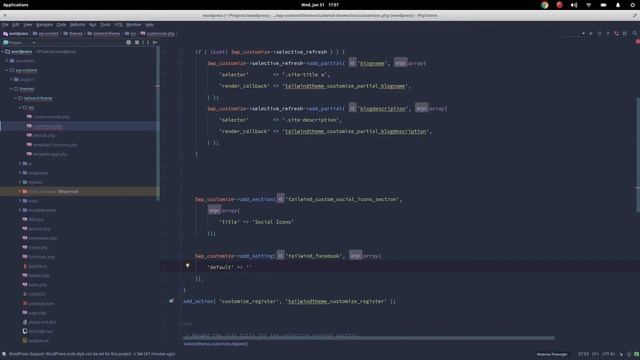The image size is (640, 360).
Task: Open the Navigate menu
Action: [x=44, y=25]
